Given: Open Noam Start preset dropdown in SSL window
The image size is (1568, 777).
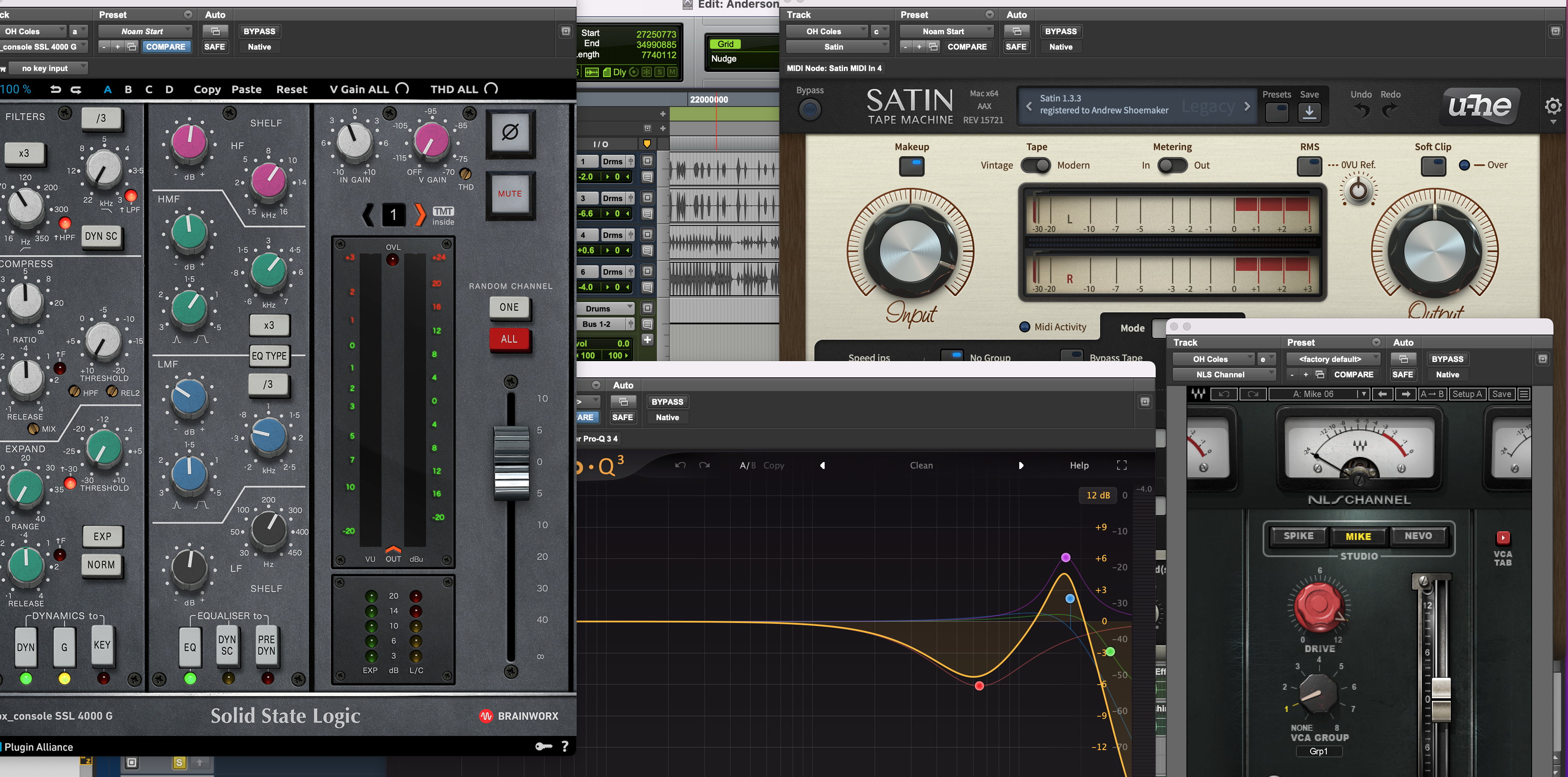Looking at the screenshot, I should (x=145, y=31).
